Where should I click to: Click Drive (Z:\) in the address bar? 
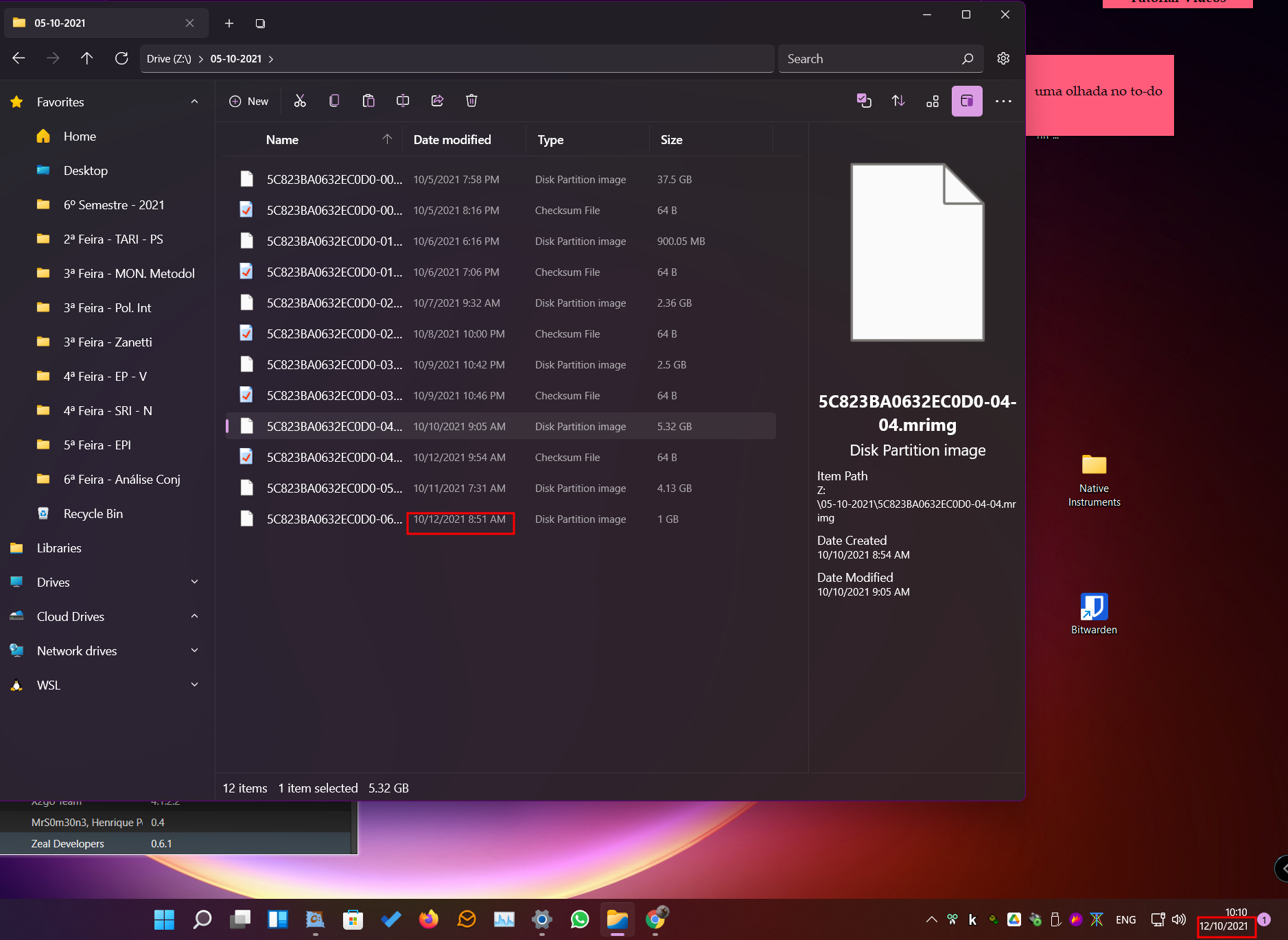(169, 59)
